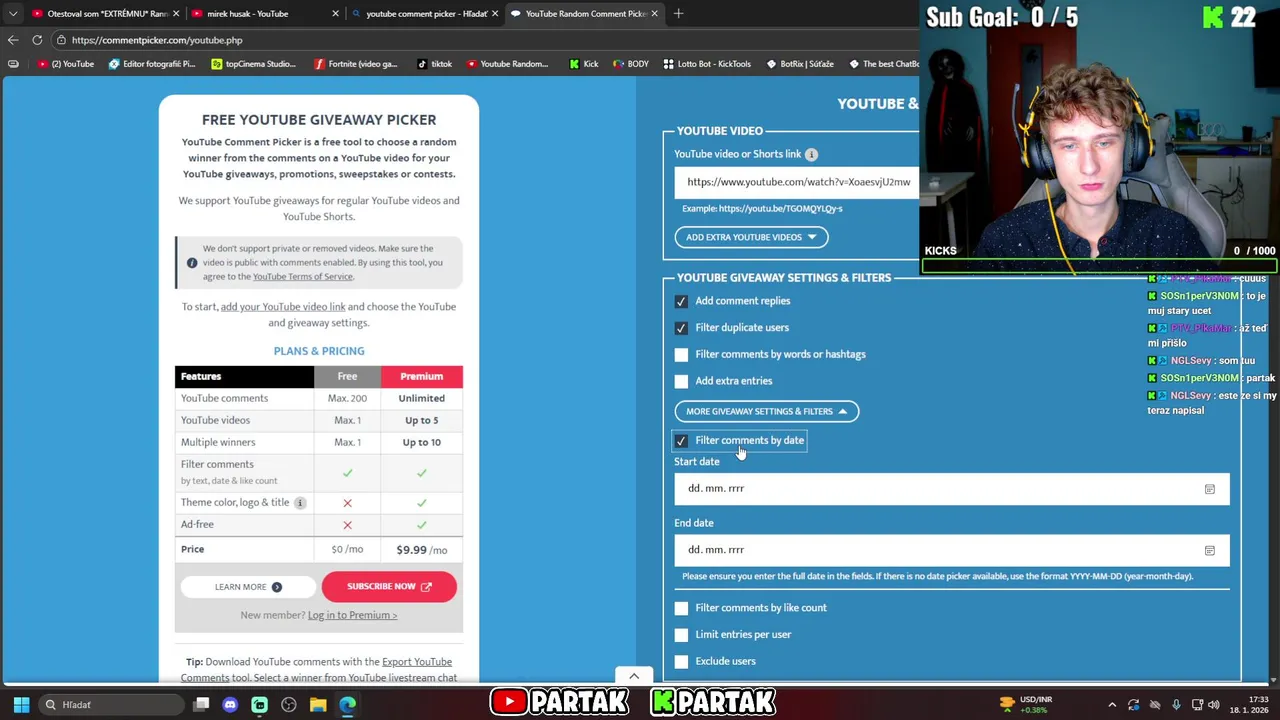This screenshot has height=720, width=1280.
Task: Open the 'Fortnite (video ga...' bookmark
Action: [355, 64]
